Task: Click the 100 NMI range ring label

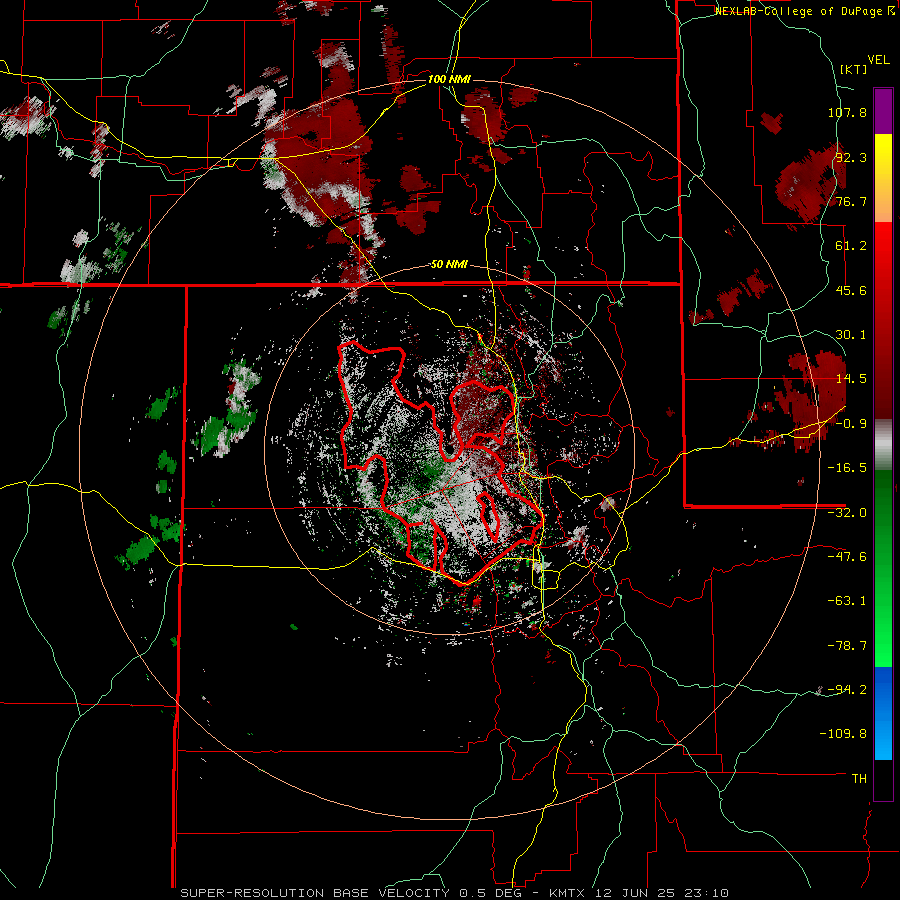Action: [x=449, y=79]
